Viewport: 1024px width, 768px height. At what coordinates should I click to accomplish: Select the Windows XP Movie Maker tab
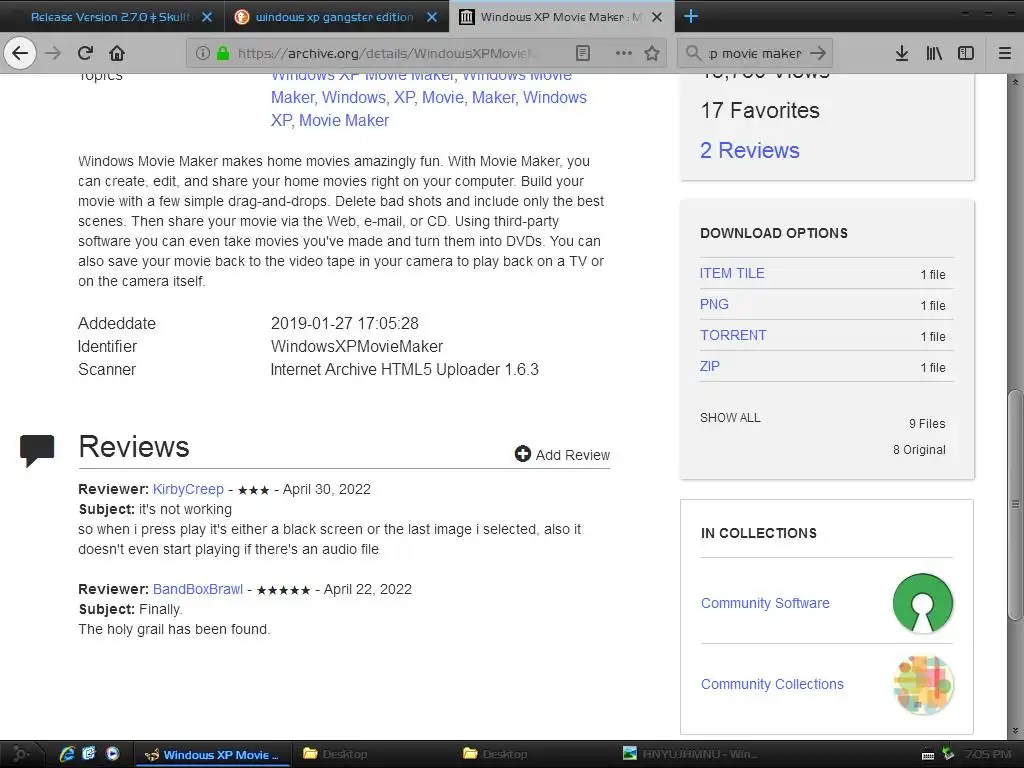[560, 17]
